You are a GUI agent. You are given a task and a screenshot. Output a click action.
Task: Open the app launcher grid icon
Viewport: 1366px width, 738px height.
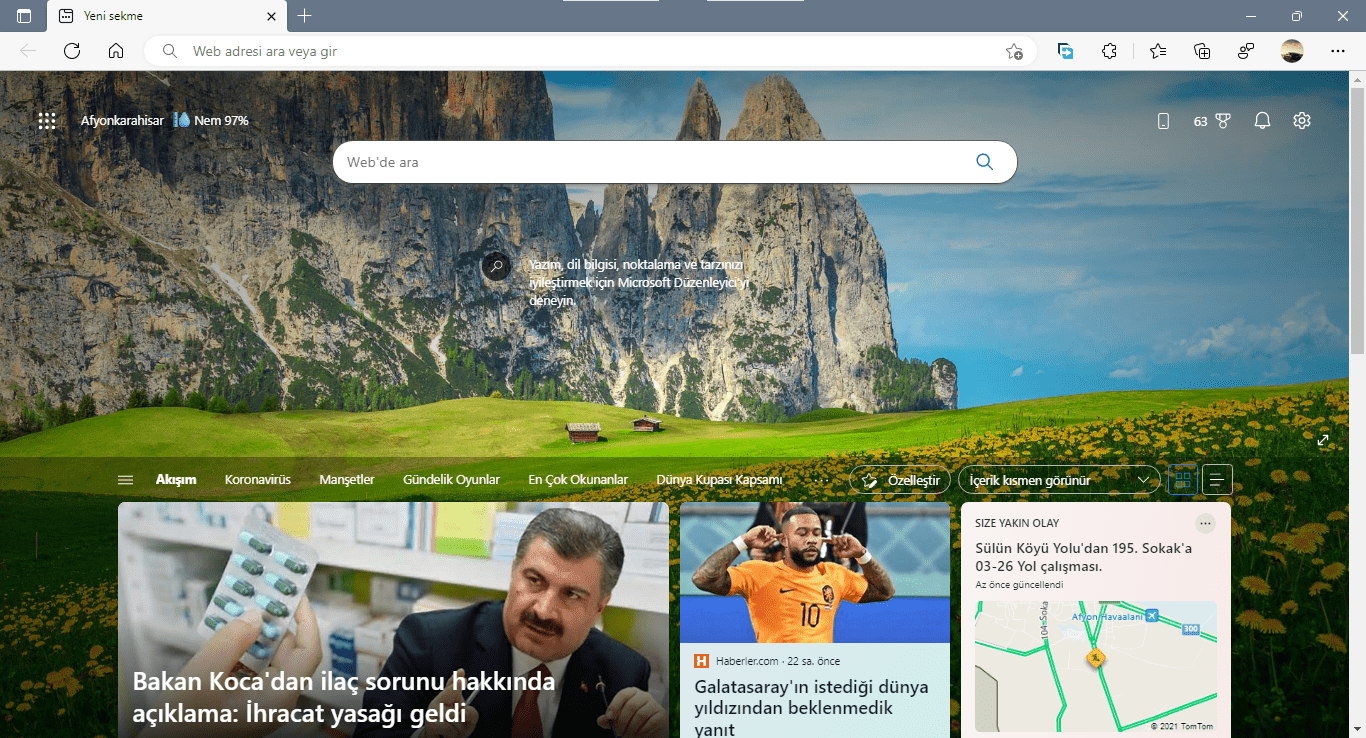click(x=46, y=121)
